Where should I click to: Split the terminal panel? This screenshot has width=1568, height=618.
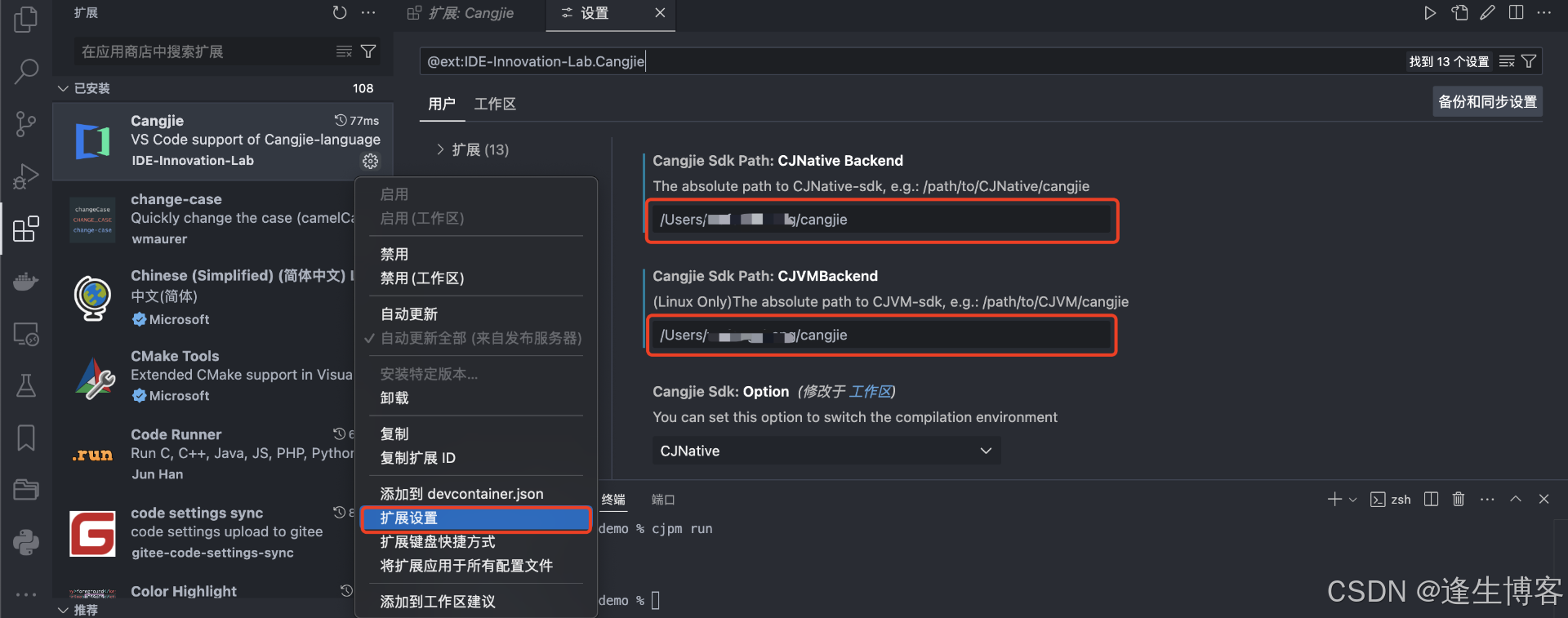pos(1431,500)
